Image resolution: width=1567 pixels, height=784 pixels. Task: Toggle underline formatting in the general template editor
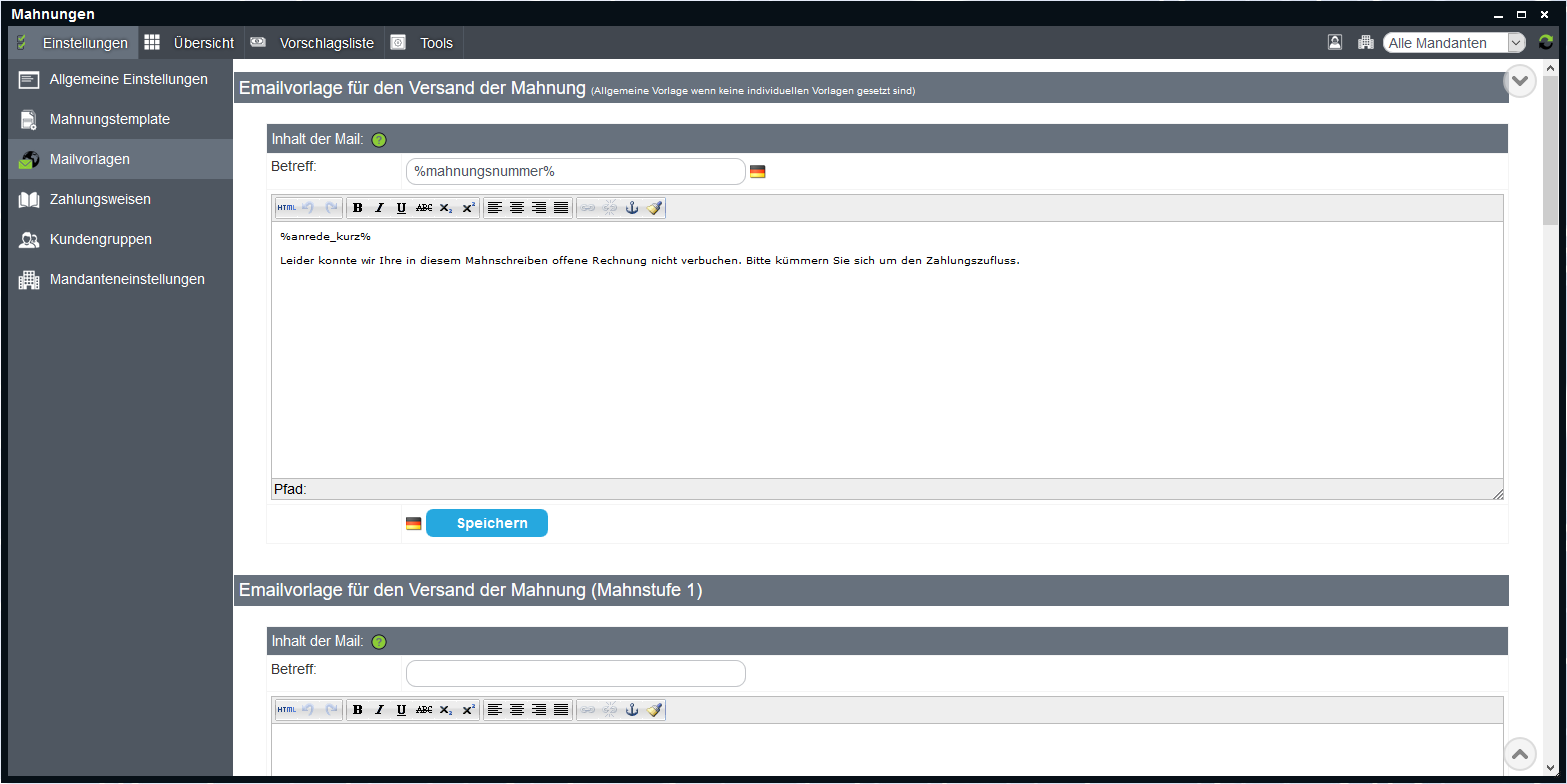pos(401,208)
